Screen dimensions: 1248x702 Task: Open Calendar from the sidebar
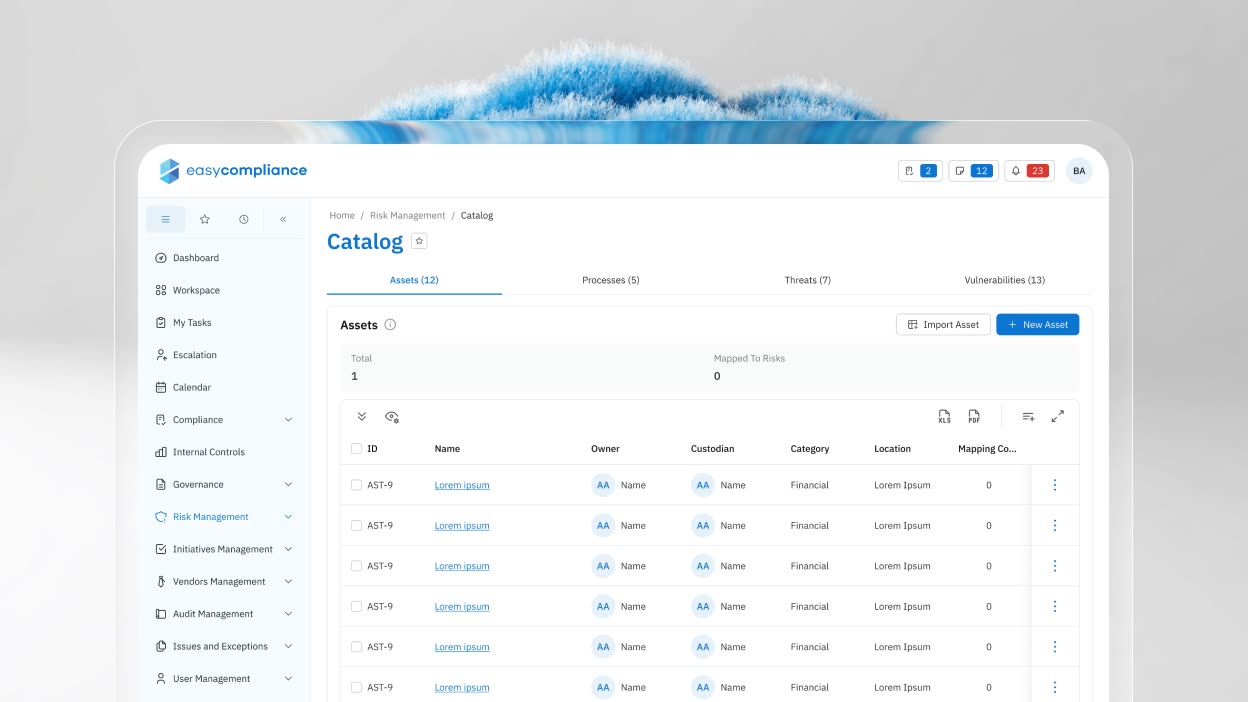(183, 387)
